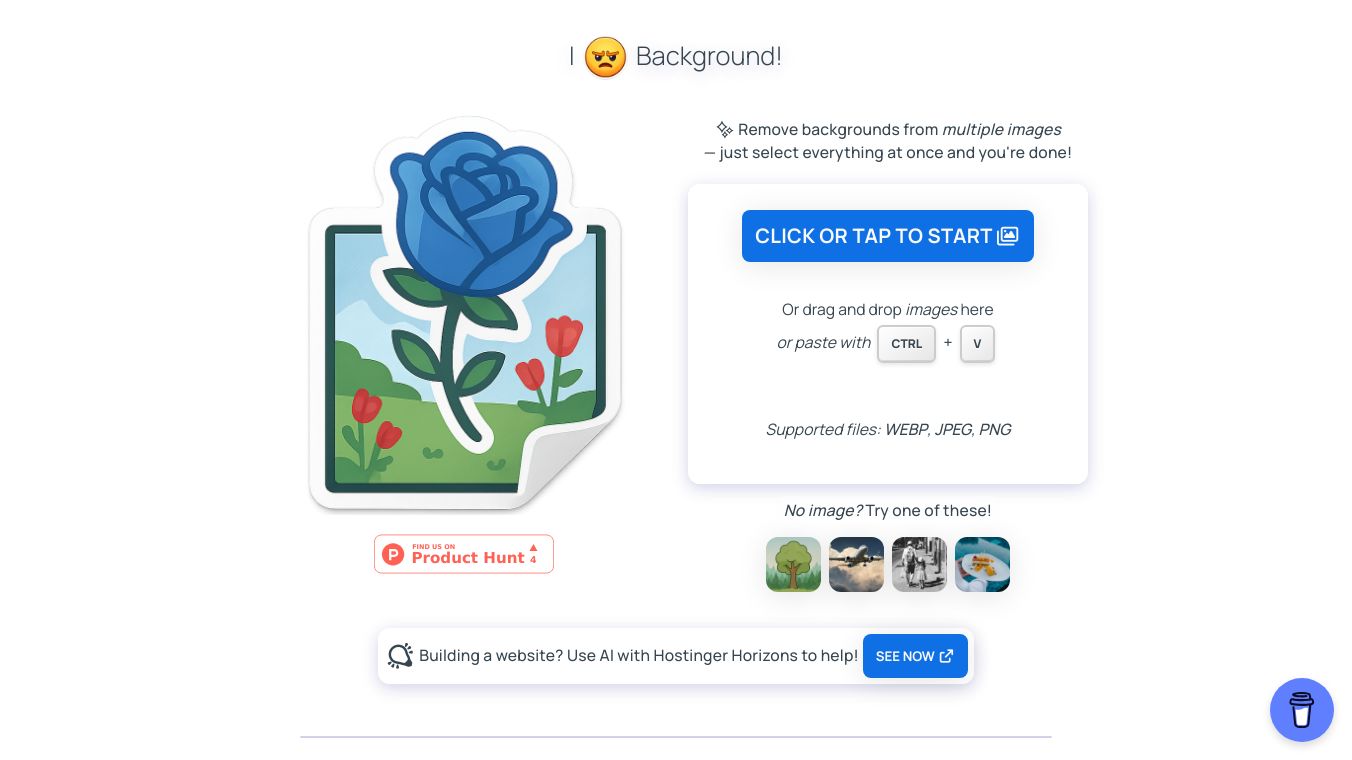Click the angry face emoji in the title
The image size is (1352, 760).
[605, 57]
